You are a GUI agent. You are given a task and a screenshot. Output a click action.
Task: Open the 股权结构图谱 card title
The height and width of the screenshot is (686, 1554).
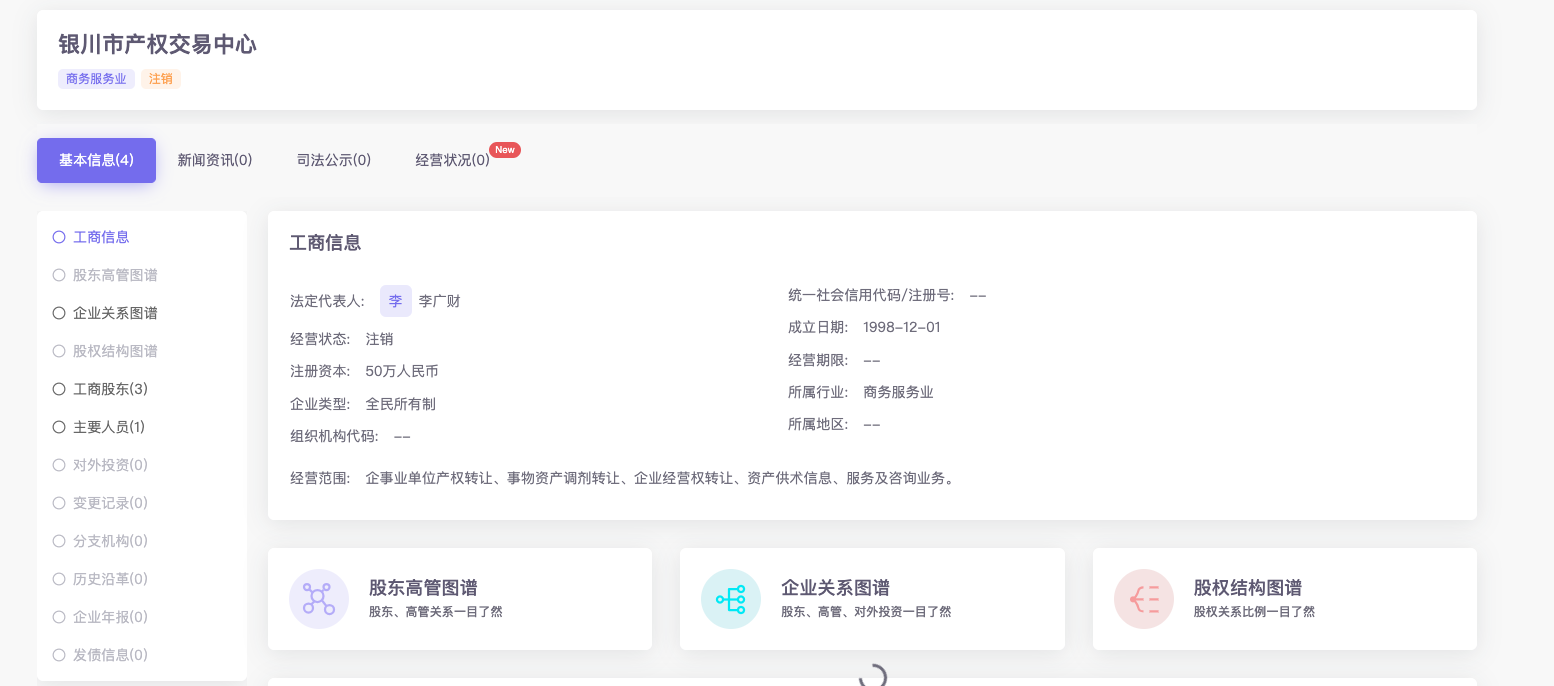point(1248,588)
